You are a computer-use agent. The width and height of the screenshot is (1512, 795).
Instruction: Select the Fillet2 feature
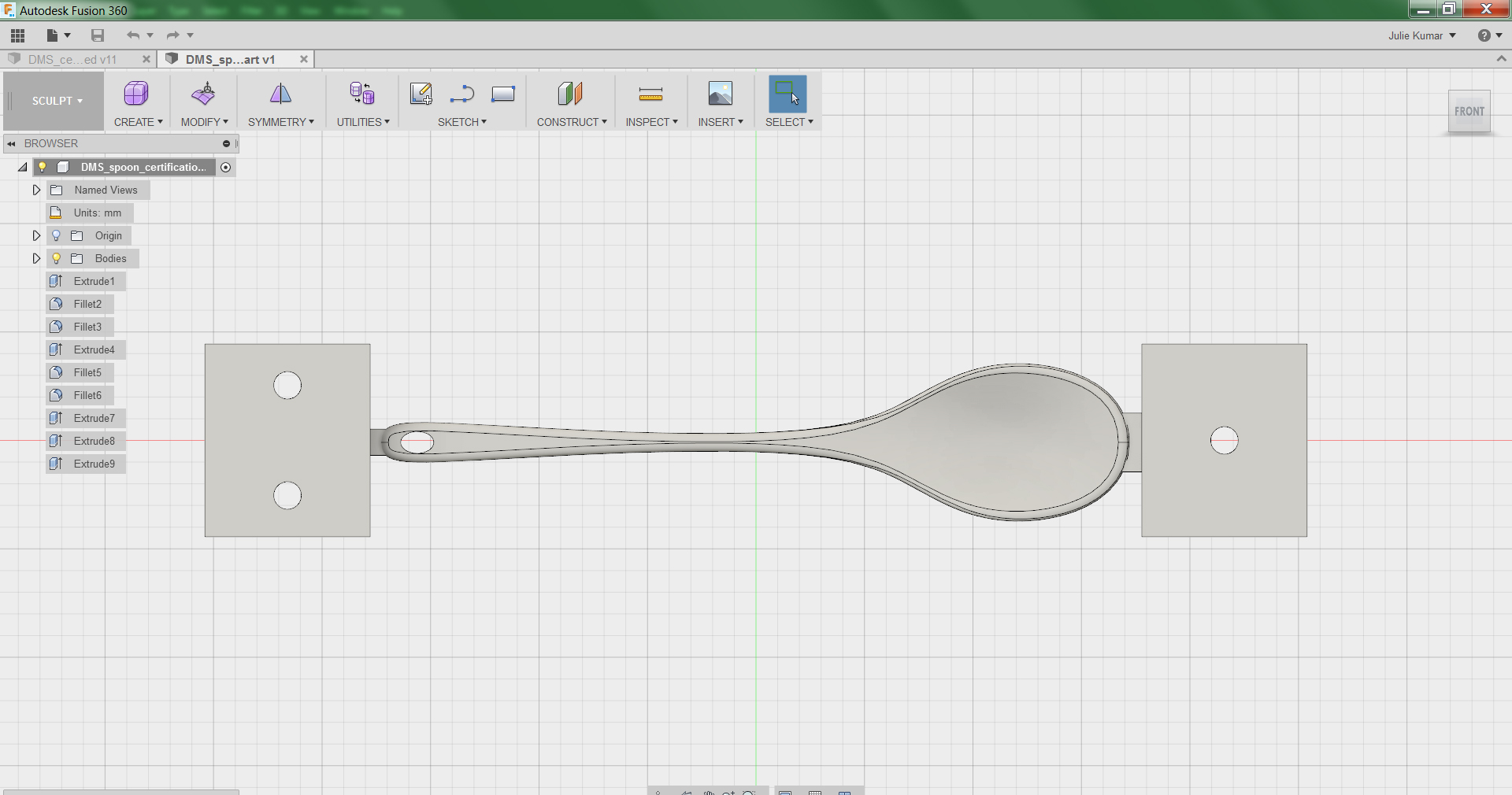tap(80, 304)
